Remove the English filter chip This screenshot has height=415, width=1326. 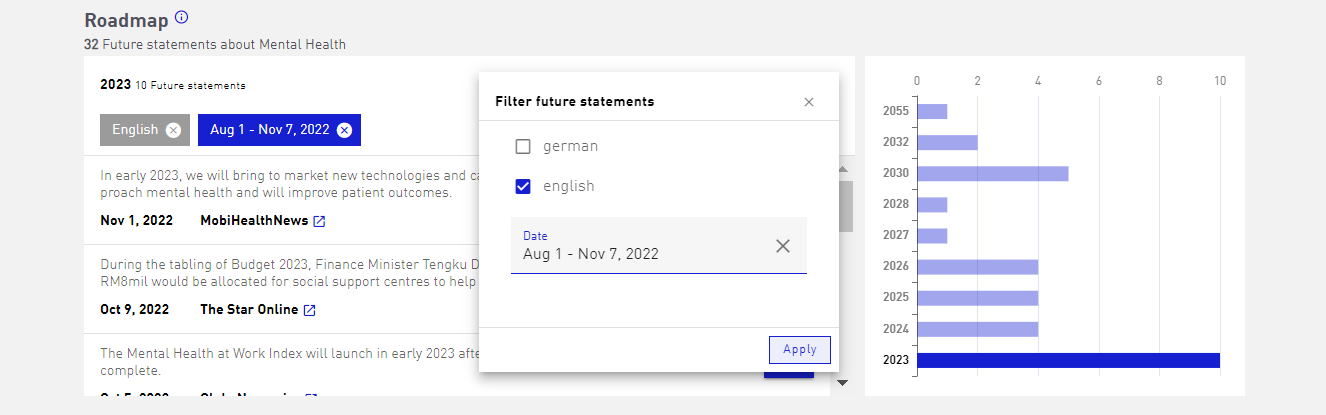click(x=173, y=130)
